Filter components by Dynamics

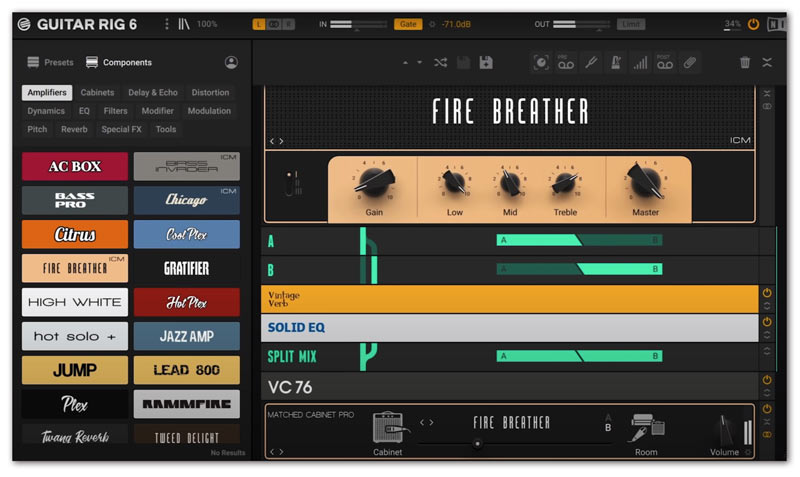46,111
